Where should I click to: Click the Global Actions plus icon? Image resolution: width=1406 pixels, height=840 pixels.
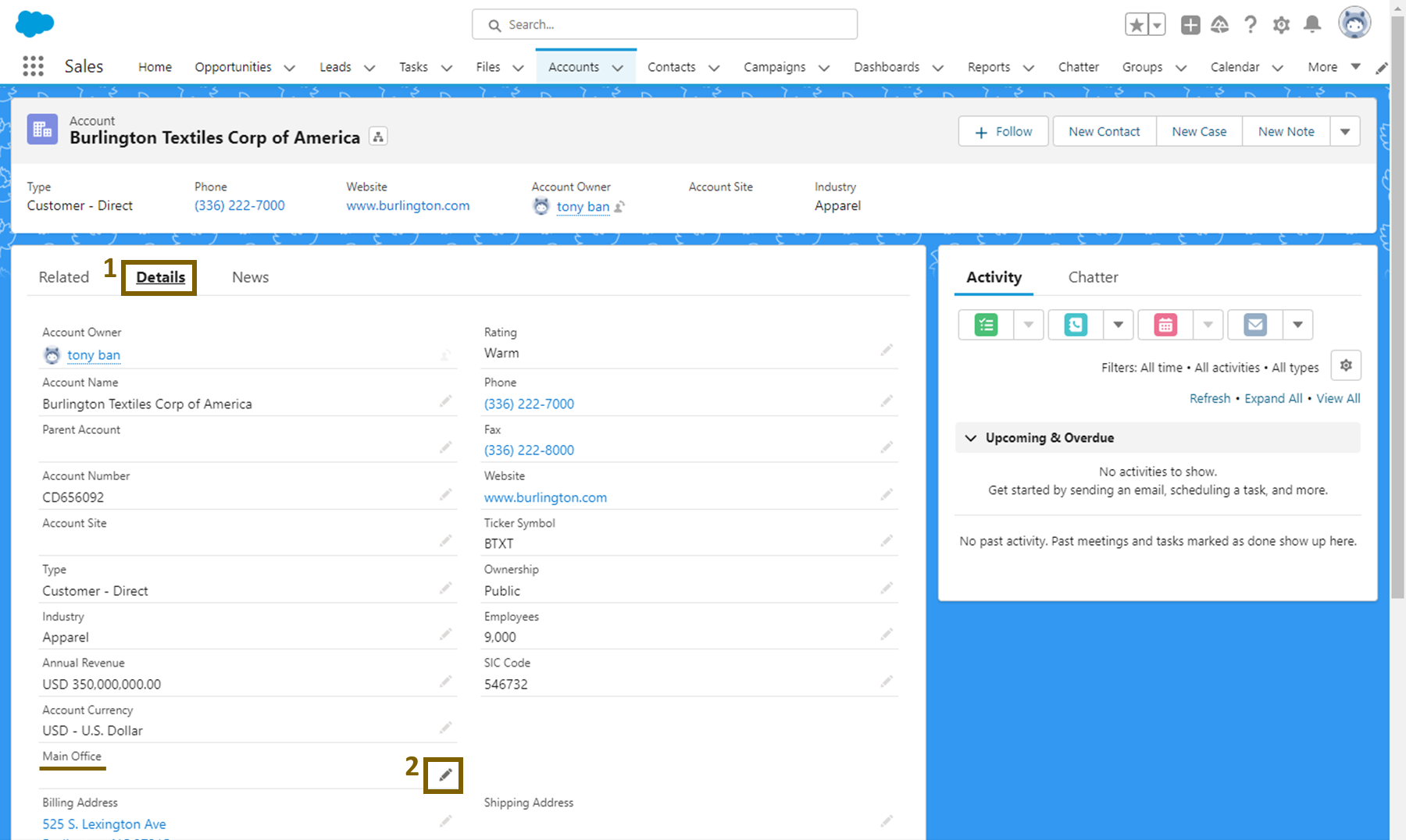click(1190, 25)
